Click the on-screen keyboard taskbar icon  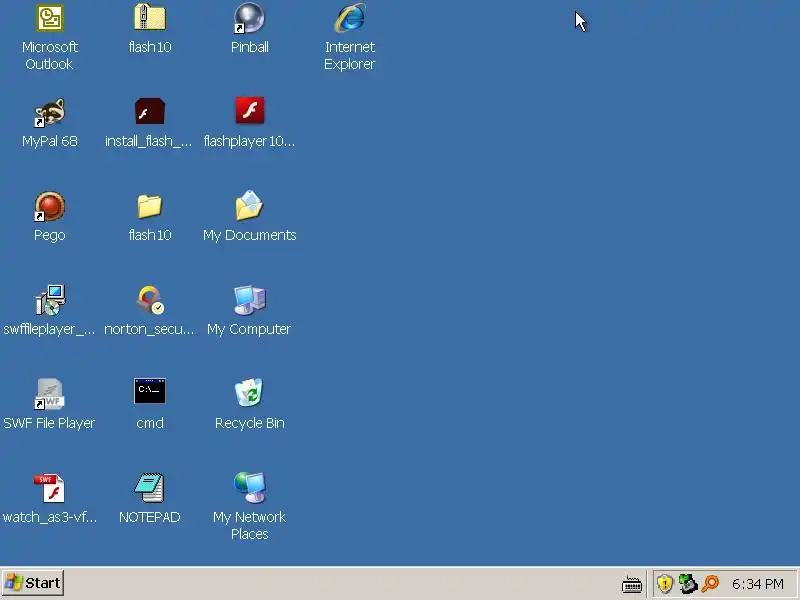pos(632,585)
